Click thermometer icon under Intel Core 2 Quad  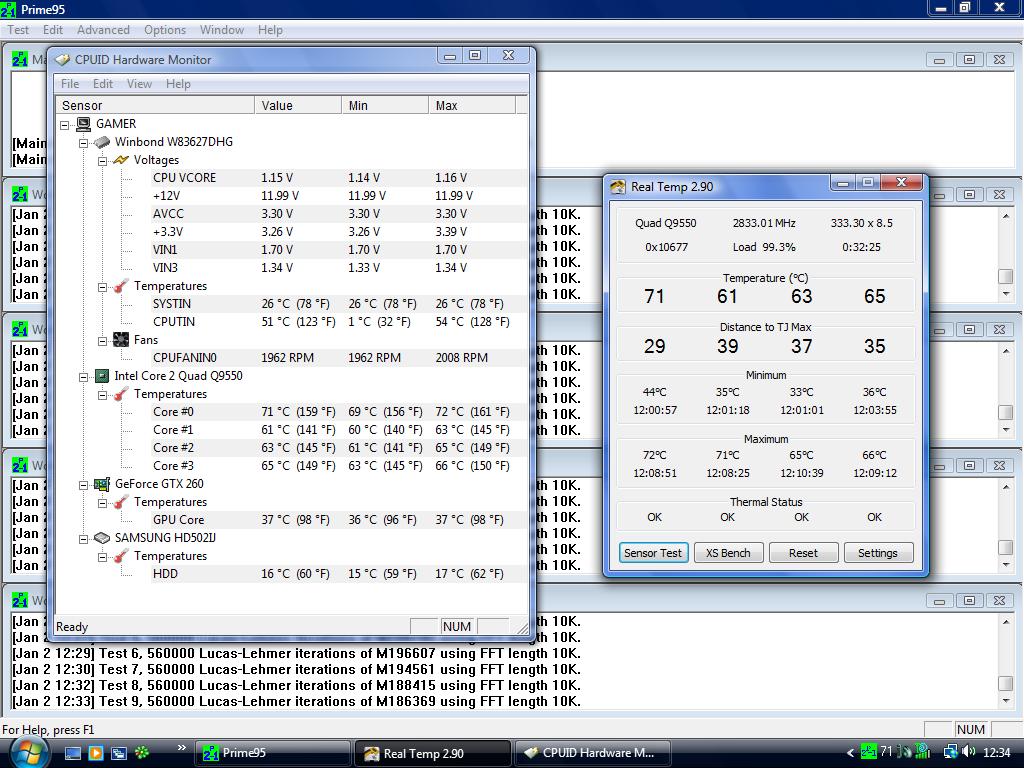121,394
